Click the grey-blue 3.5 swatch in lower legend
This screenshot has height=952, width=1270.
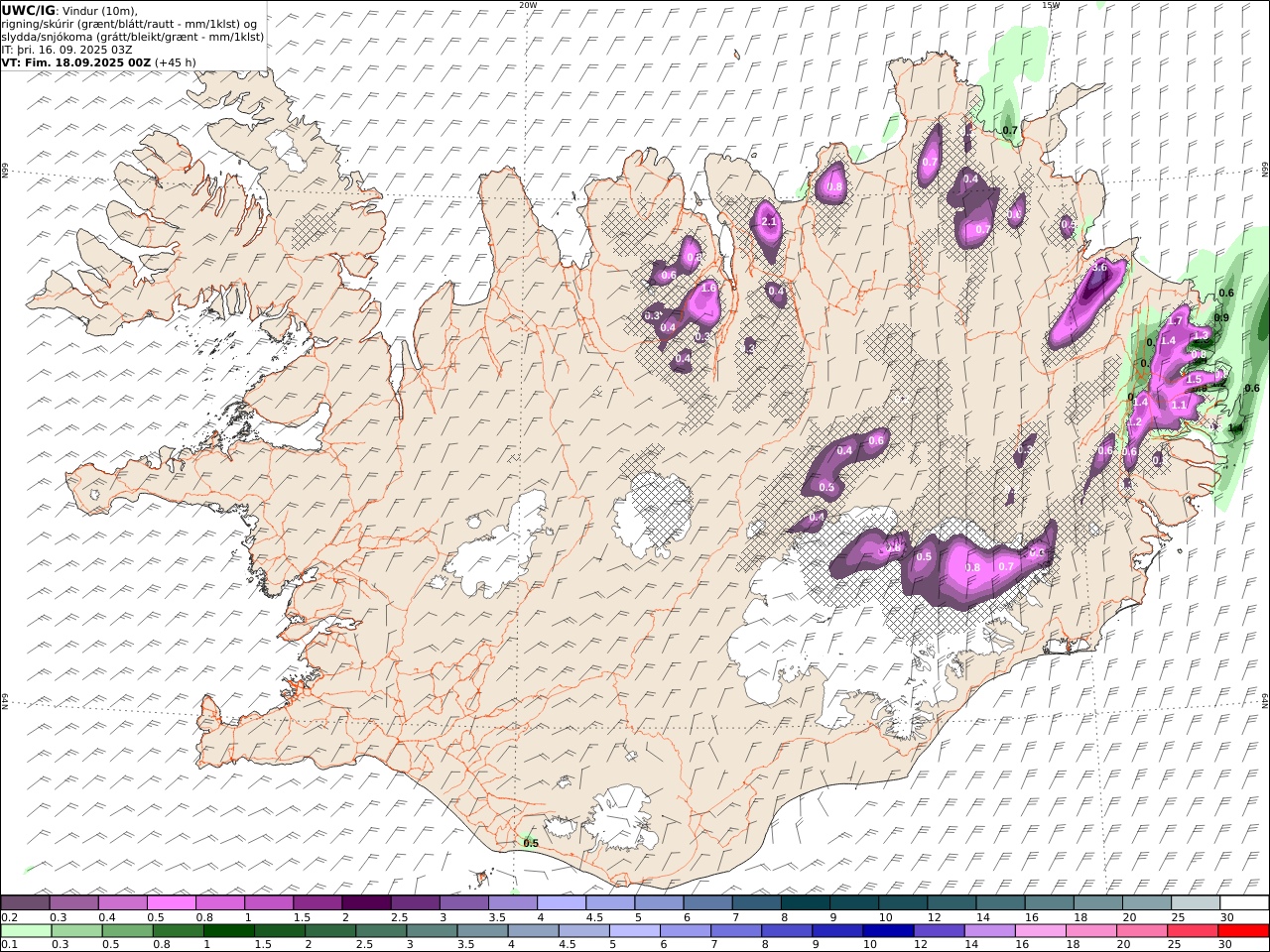point(482,931)
